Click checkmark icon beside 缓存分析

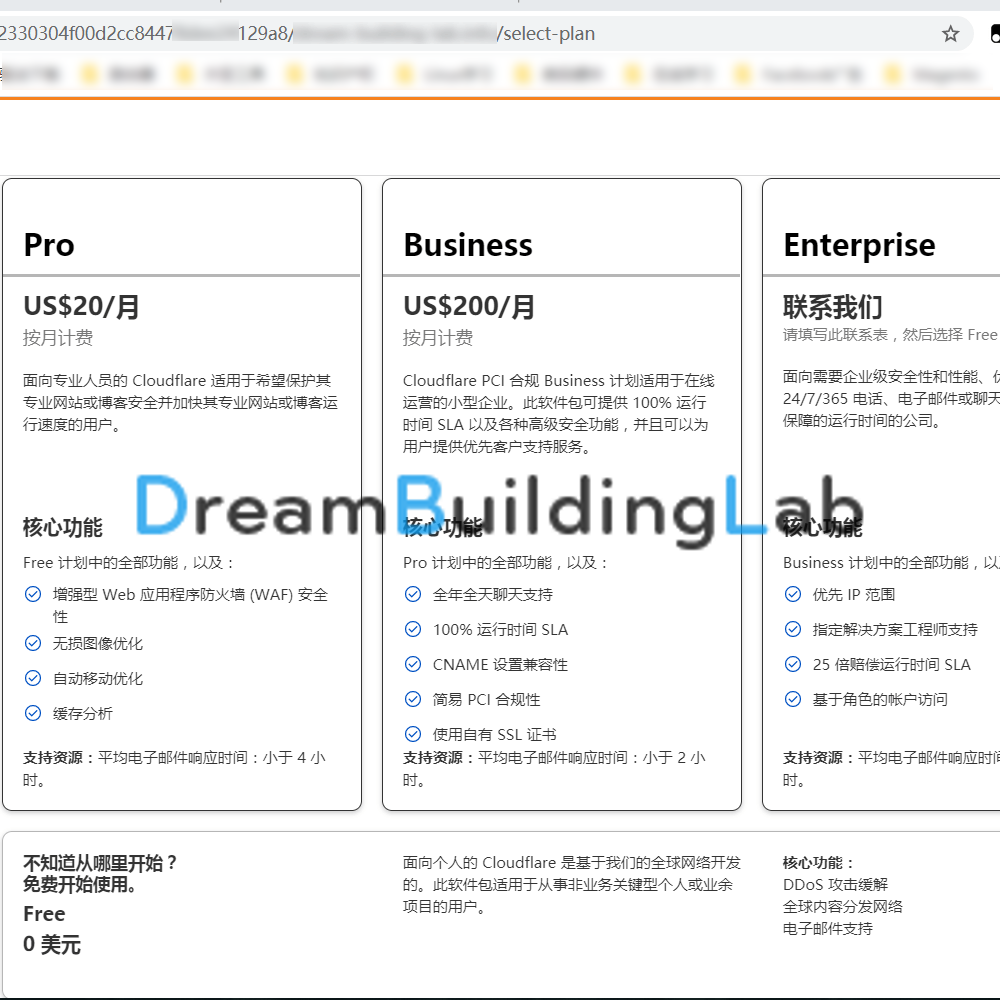pos(33,713)
